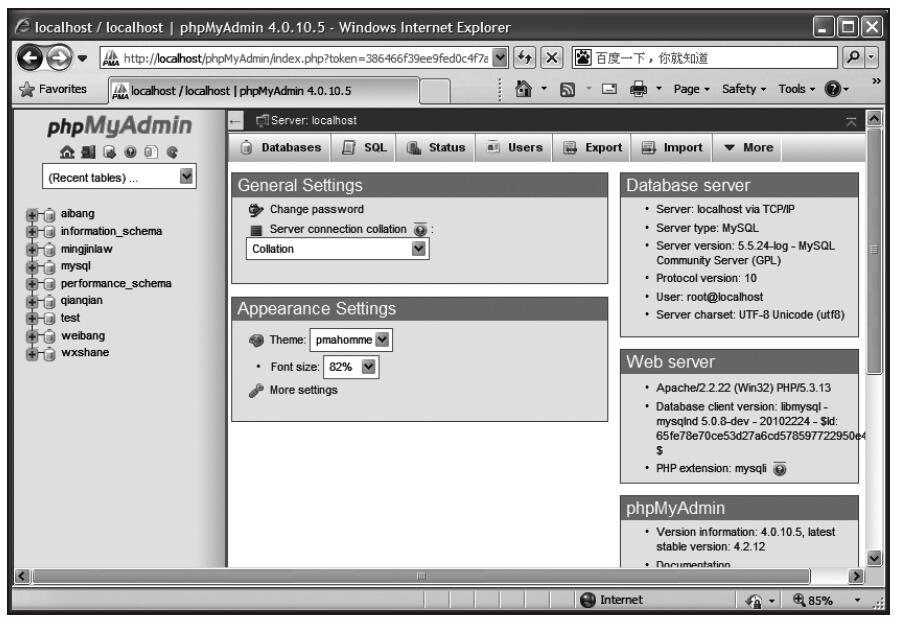Open the mingjinlaw database
Screen dimensions: 900x624
click(87, 249)
